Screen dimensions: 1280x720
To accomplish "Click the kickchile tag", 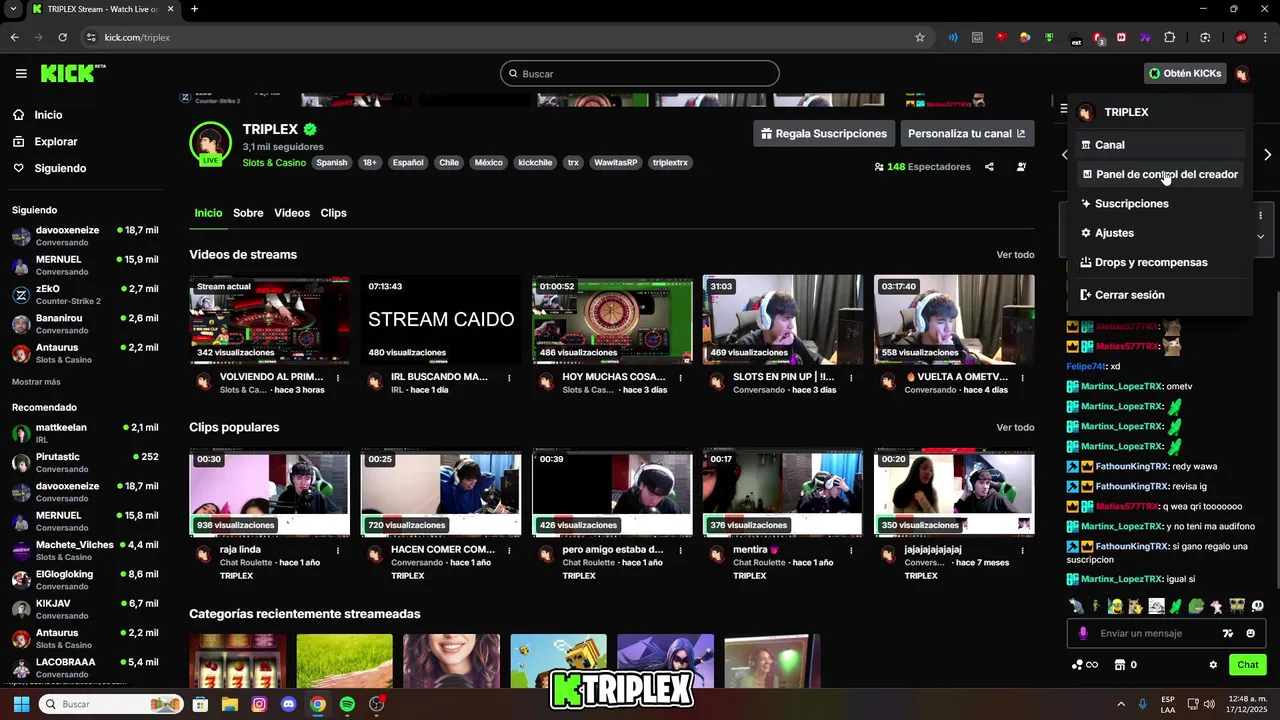I will 535,162.
